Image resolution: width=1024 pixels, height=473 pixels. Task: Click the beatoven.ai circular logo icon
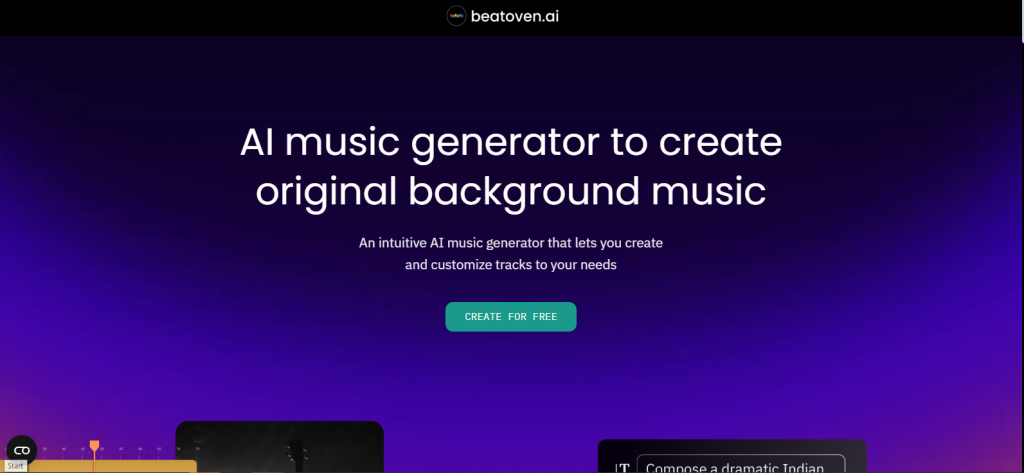tap(456, 16)
